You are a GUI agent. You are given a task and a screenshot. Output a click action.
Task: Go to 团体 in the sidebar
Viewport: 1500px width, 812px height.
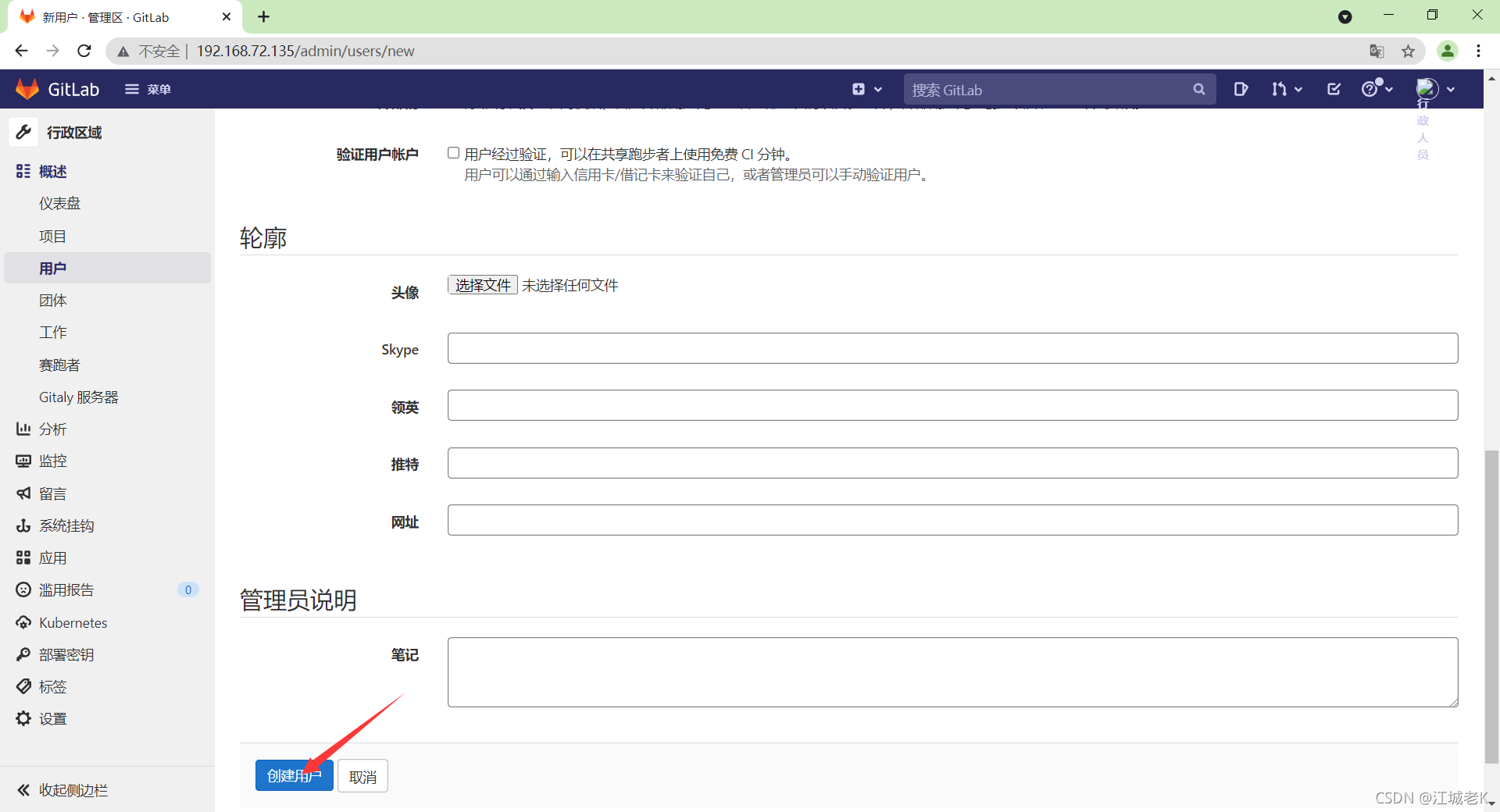coord(52,300)
